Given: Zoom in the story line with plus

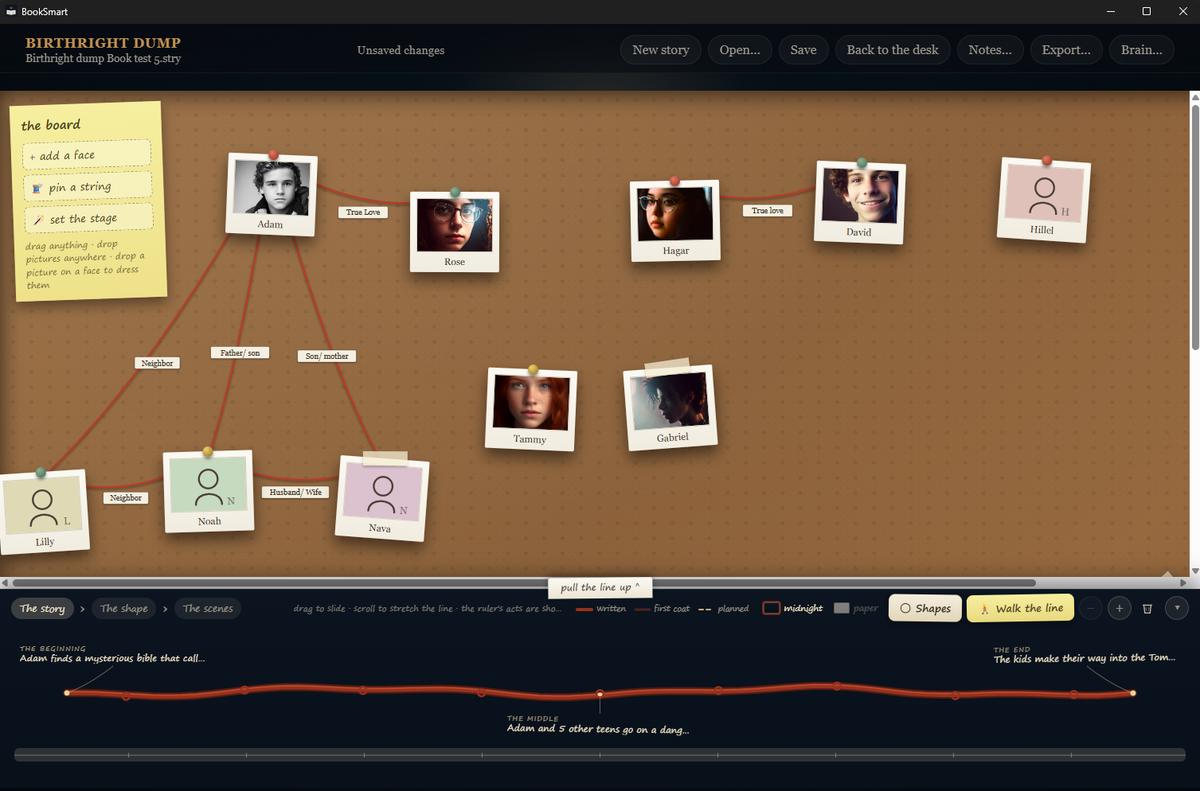Looking at the screenshot, I should click(x=1119, y=608).
